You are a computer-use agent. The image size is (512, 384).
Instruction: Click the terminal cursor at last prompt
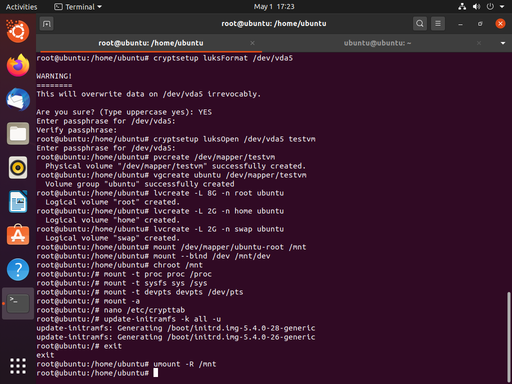pos(156,373)
